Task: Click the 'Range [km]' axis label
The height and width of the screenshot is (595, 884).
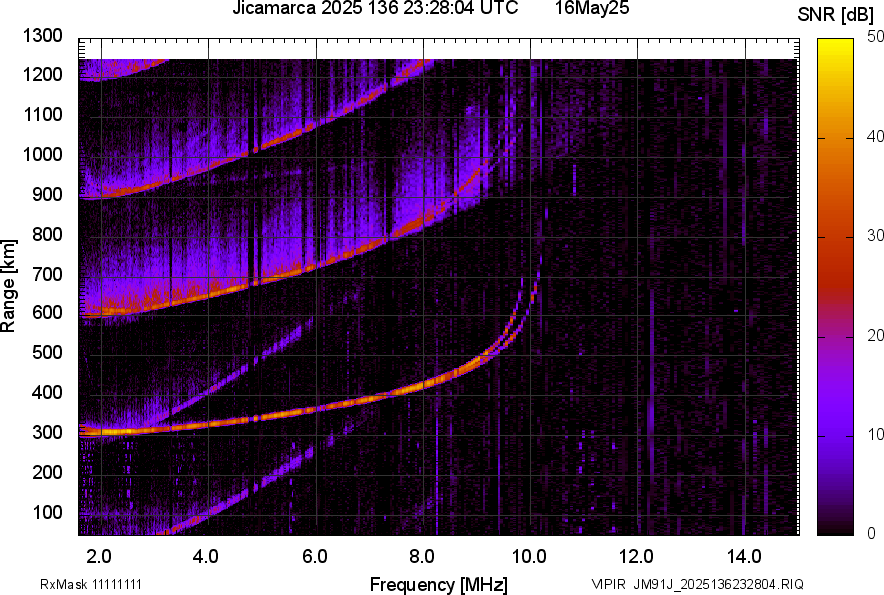Action: click(x=8, y=286)
